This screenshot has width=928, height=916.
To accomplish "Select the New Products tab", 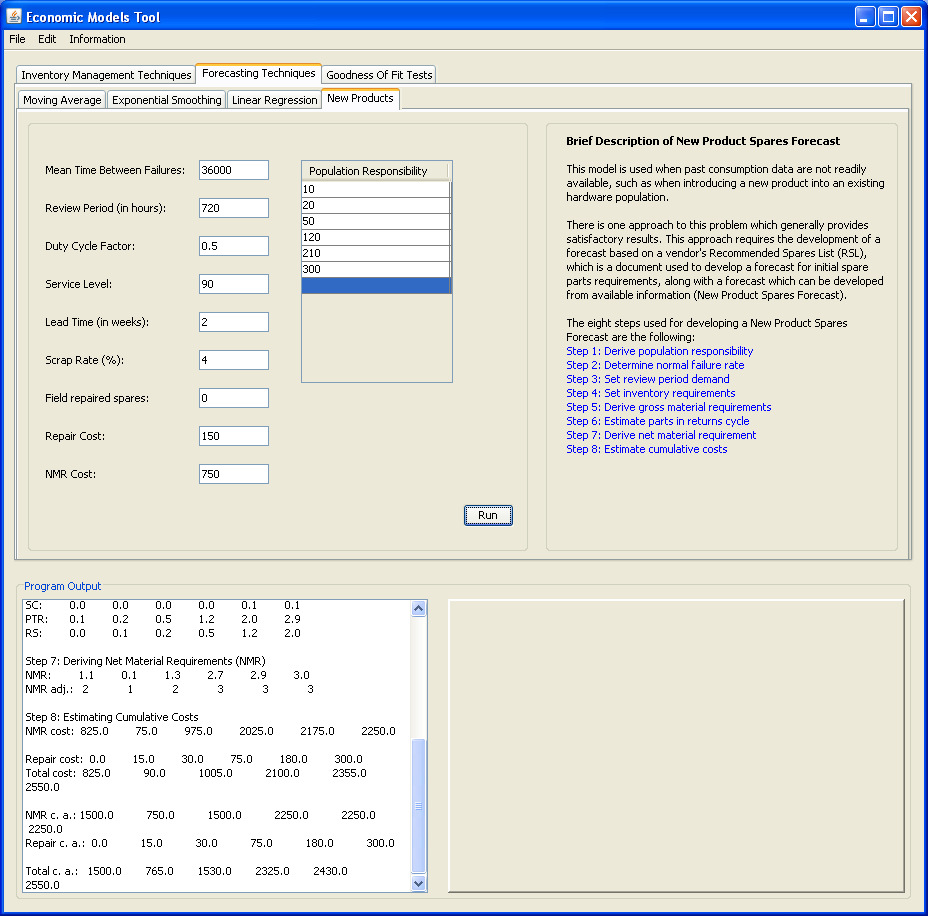I will click(x=360, y=99).
